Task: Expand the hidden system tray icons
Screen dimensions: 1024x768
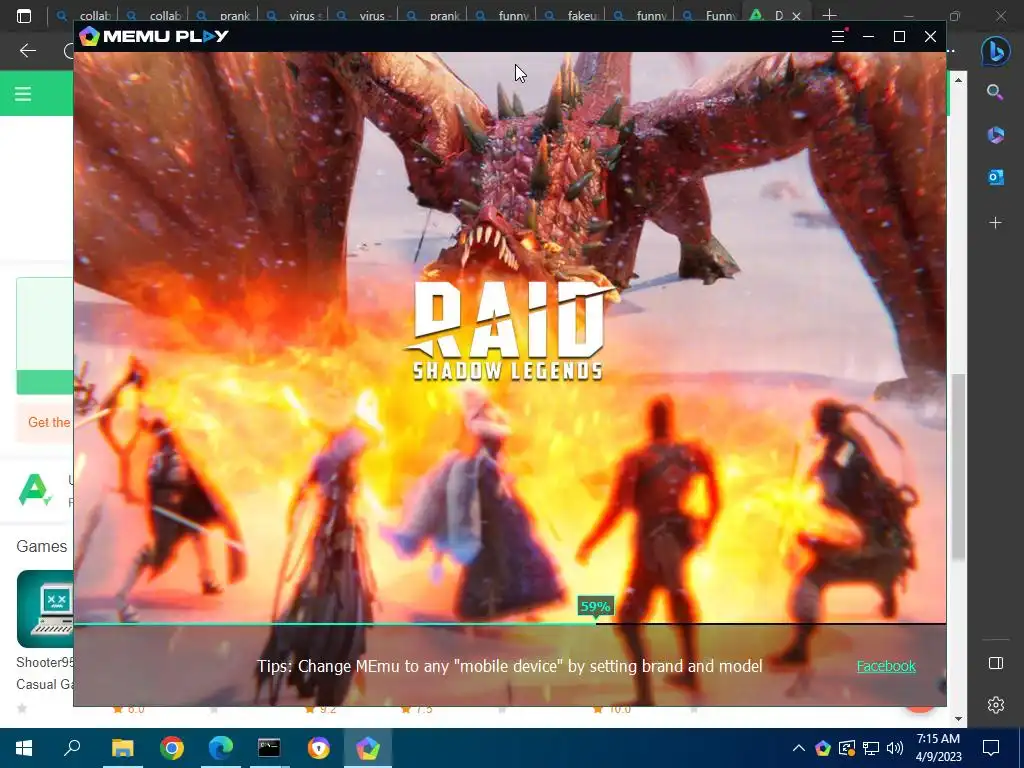Action: [x=798, y=748]
